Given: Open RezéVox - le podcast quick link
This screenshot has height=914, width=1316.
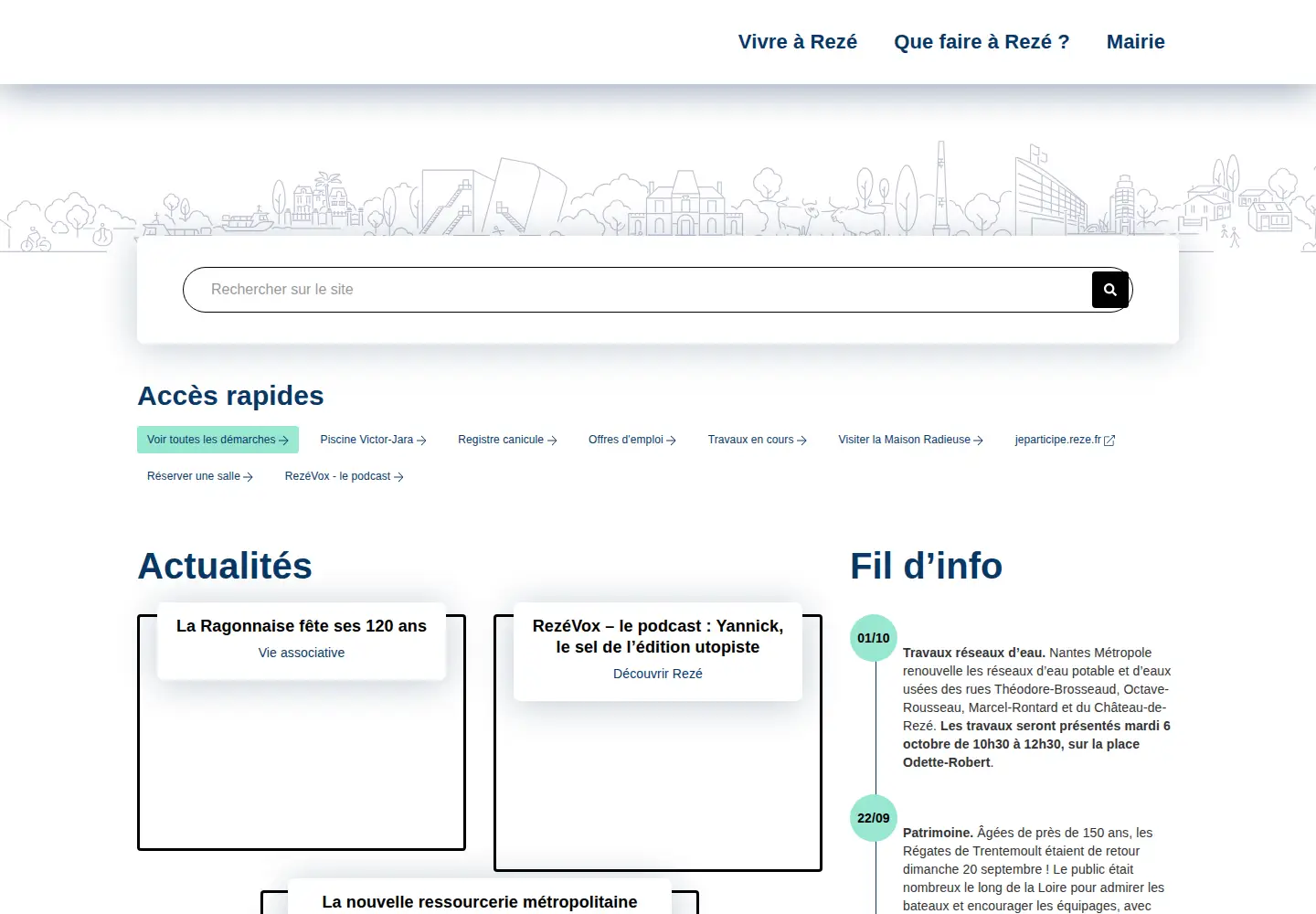Looking at the screenshot, I should pos(344,476).
